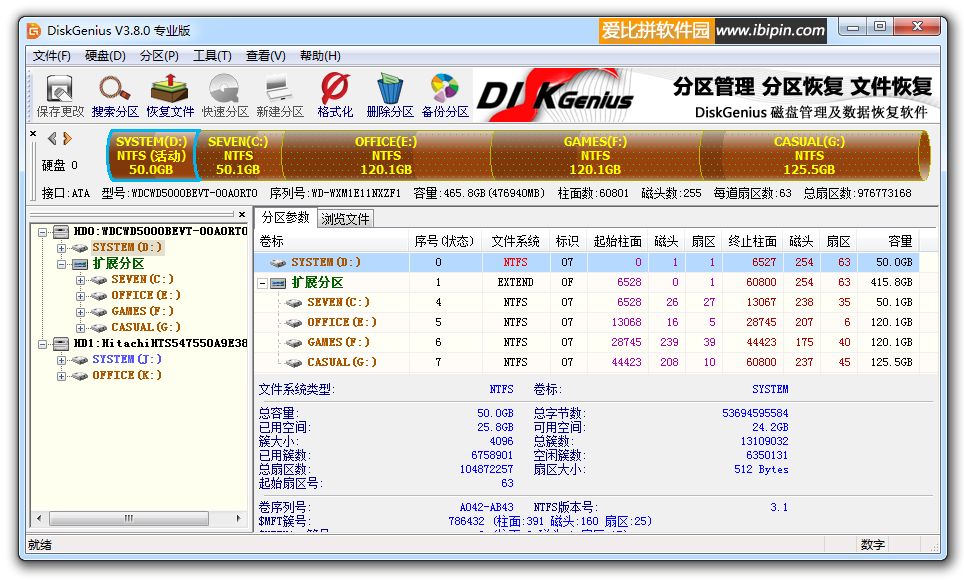The height and width of the screenshot is (580, 964).
Task: Click the 快速分区 quick partition icon
Action: (225, 96)
